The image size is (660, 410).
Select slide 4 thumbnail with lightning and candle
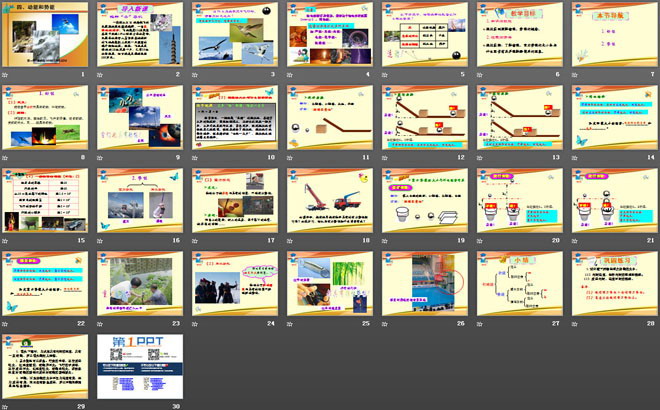click(x=330, y=35)
